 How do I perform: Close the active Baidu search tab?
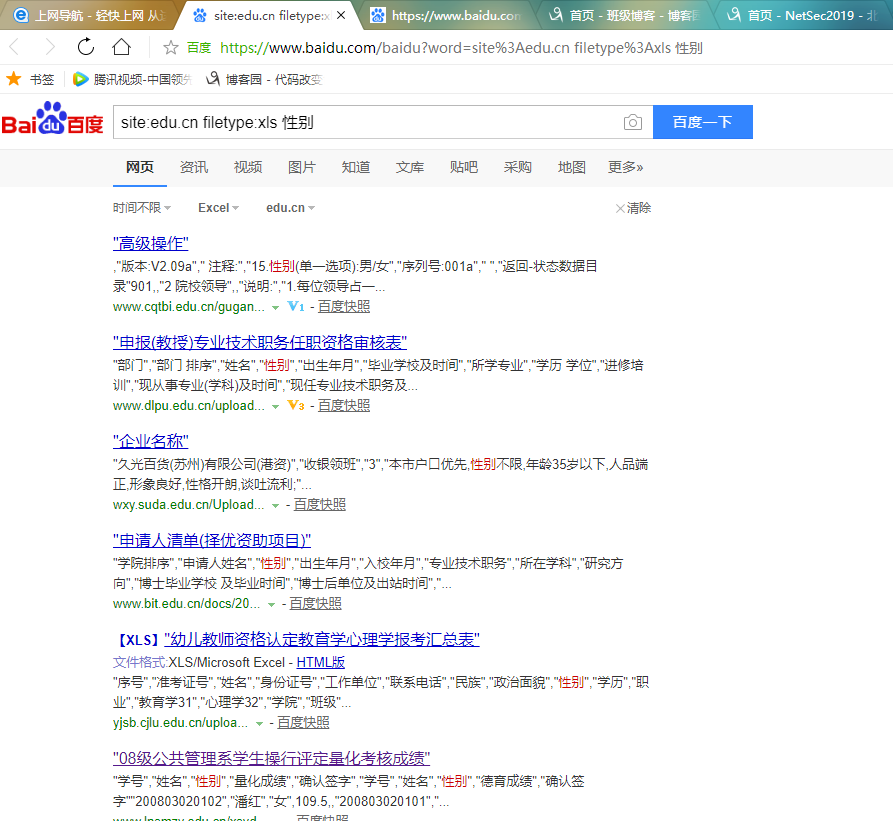point(341,15)
